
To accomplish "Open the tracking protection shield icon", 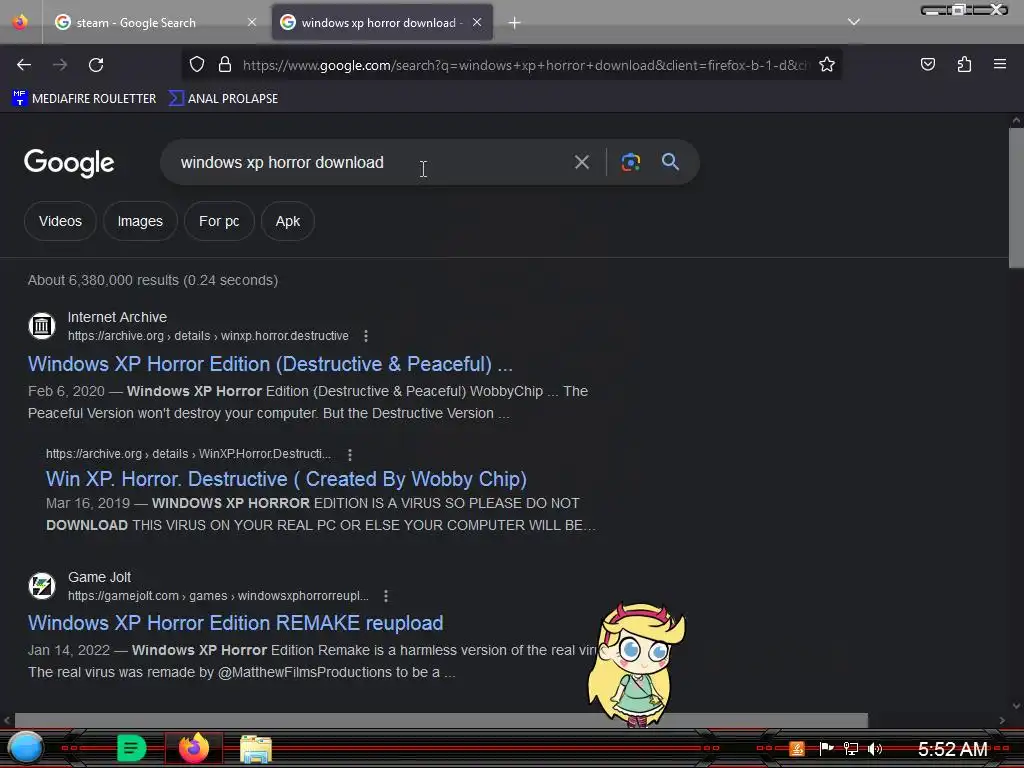I will [197, 64].
